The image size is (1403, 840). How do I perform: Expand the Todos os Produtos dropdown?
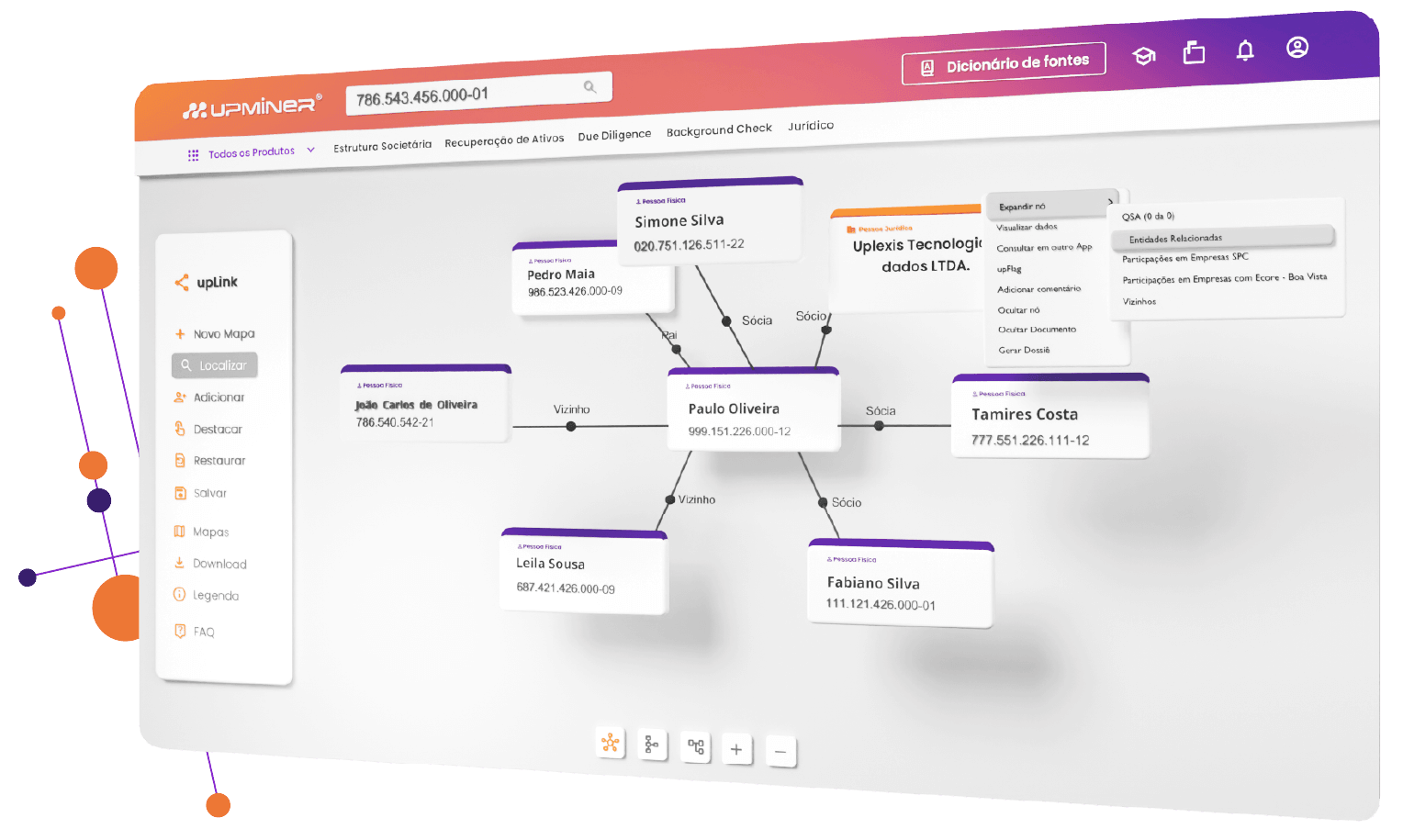(x=310, y=150)
